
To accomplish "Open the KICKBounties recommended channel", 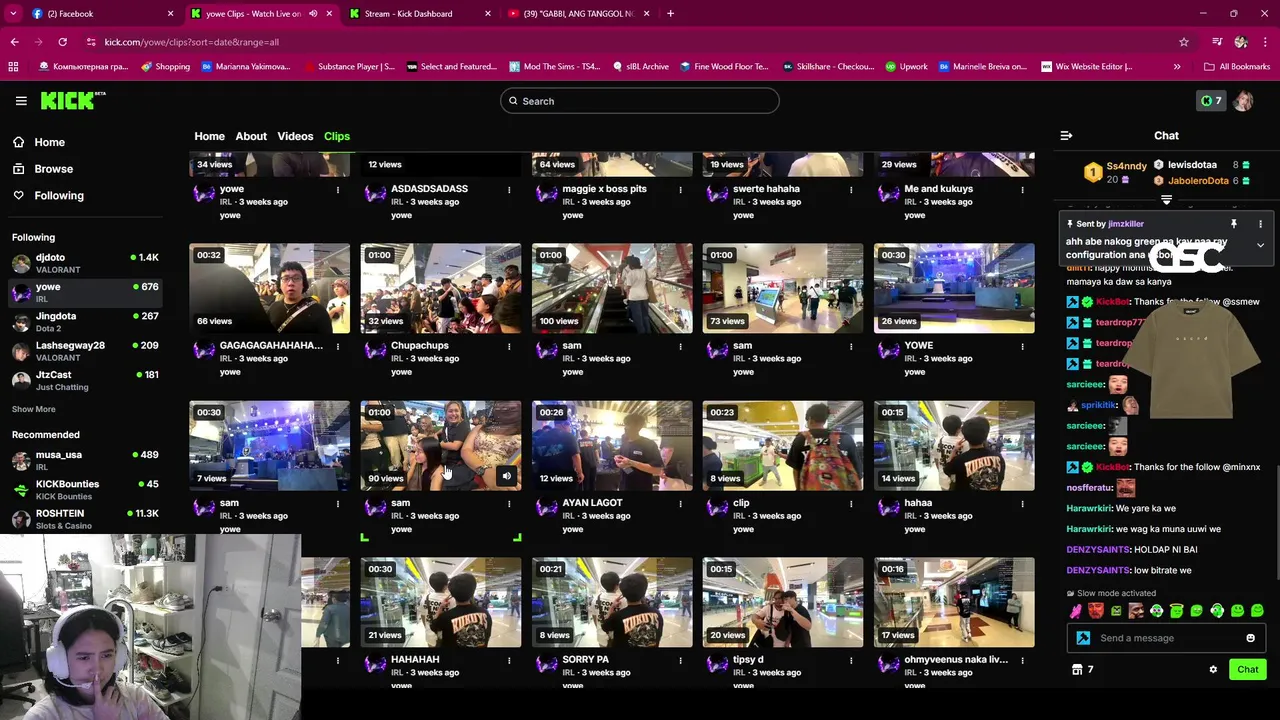I will tap(85, 489).
